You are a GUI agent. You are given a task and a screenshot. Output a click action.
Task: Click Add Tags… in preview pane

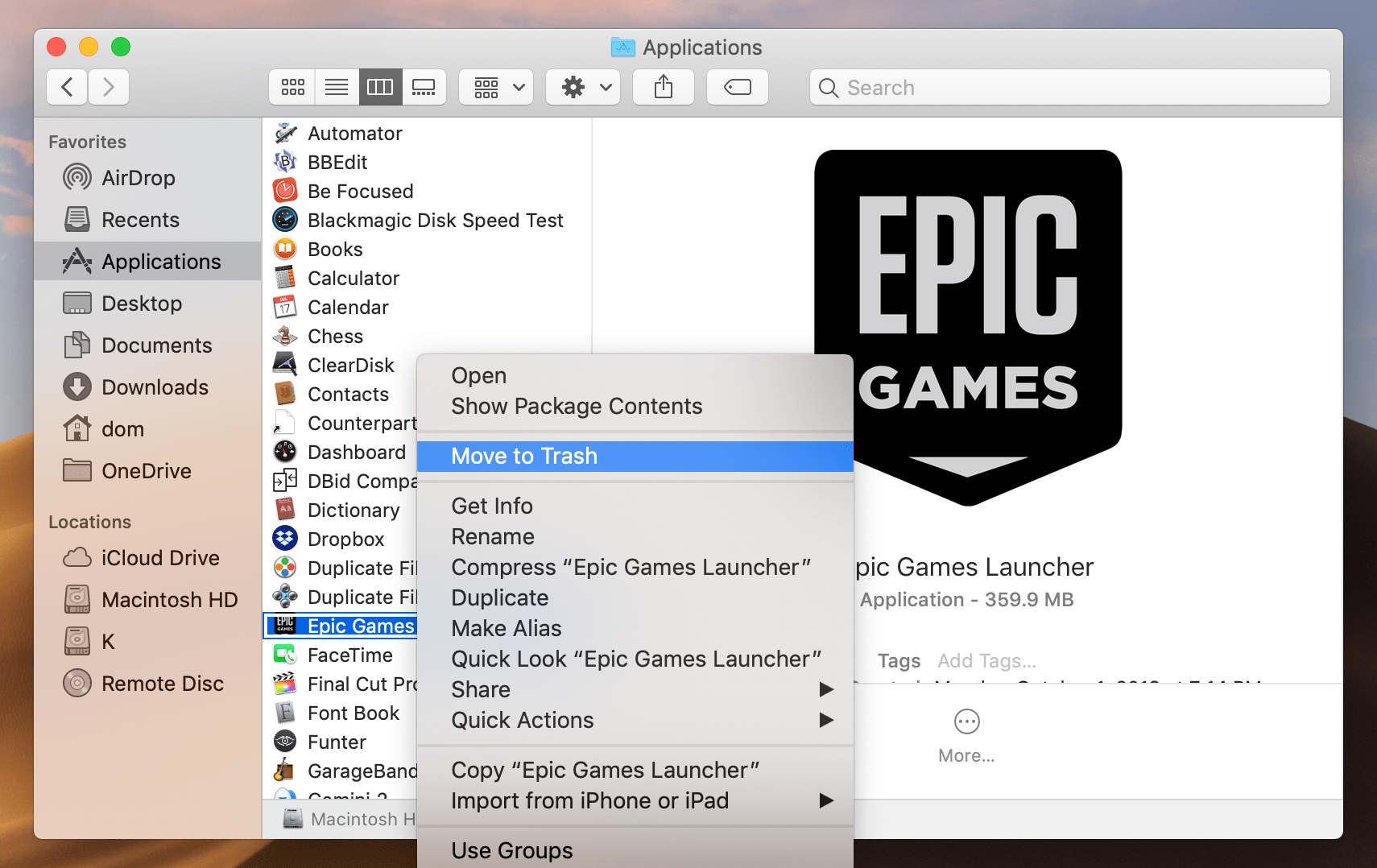[x=986, y=661]
